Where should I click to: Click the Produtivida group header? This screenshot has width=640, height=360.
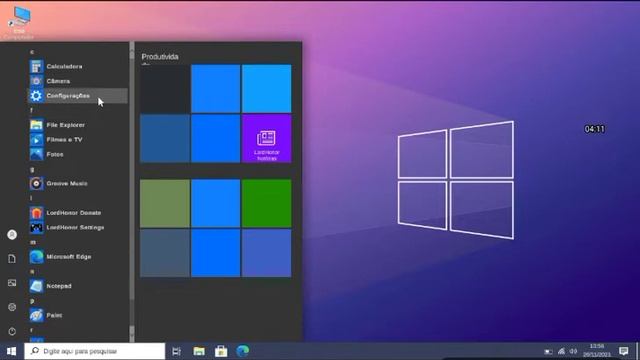pyautogui.click(x=160, y=57)
